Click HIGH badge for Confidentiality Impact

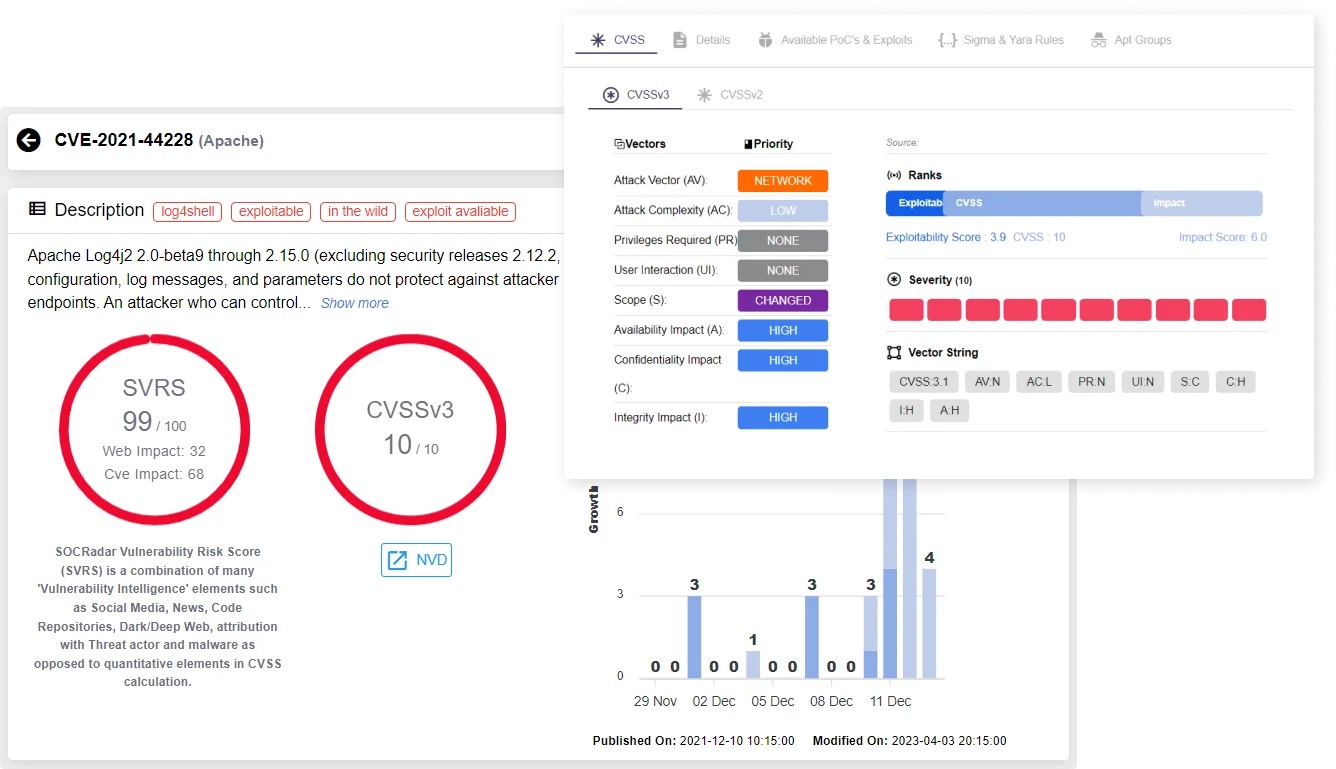(783, 360)
